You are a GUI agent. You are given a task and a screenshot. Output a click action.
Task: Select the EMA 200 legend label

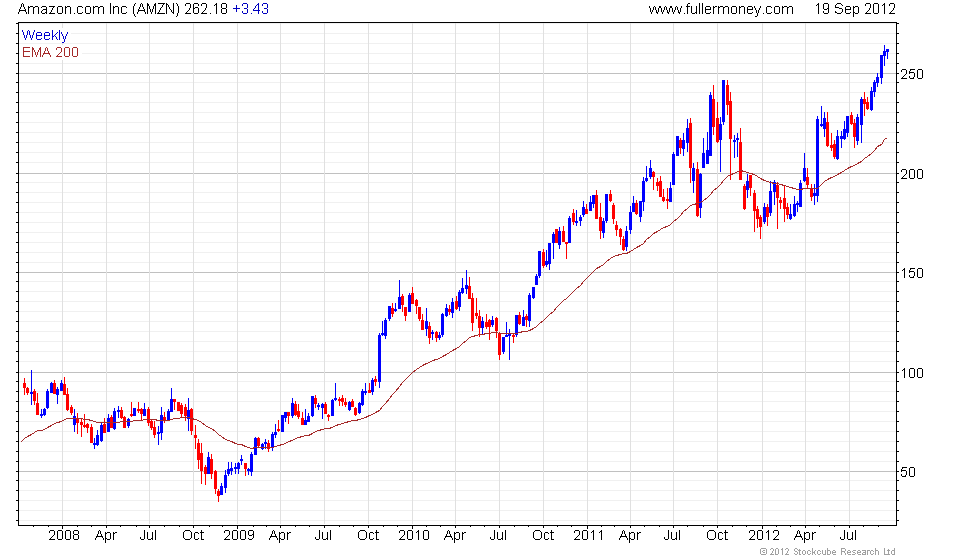click(x=50, y=52)
